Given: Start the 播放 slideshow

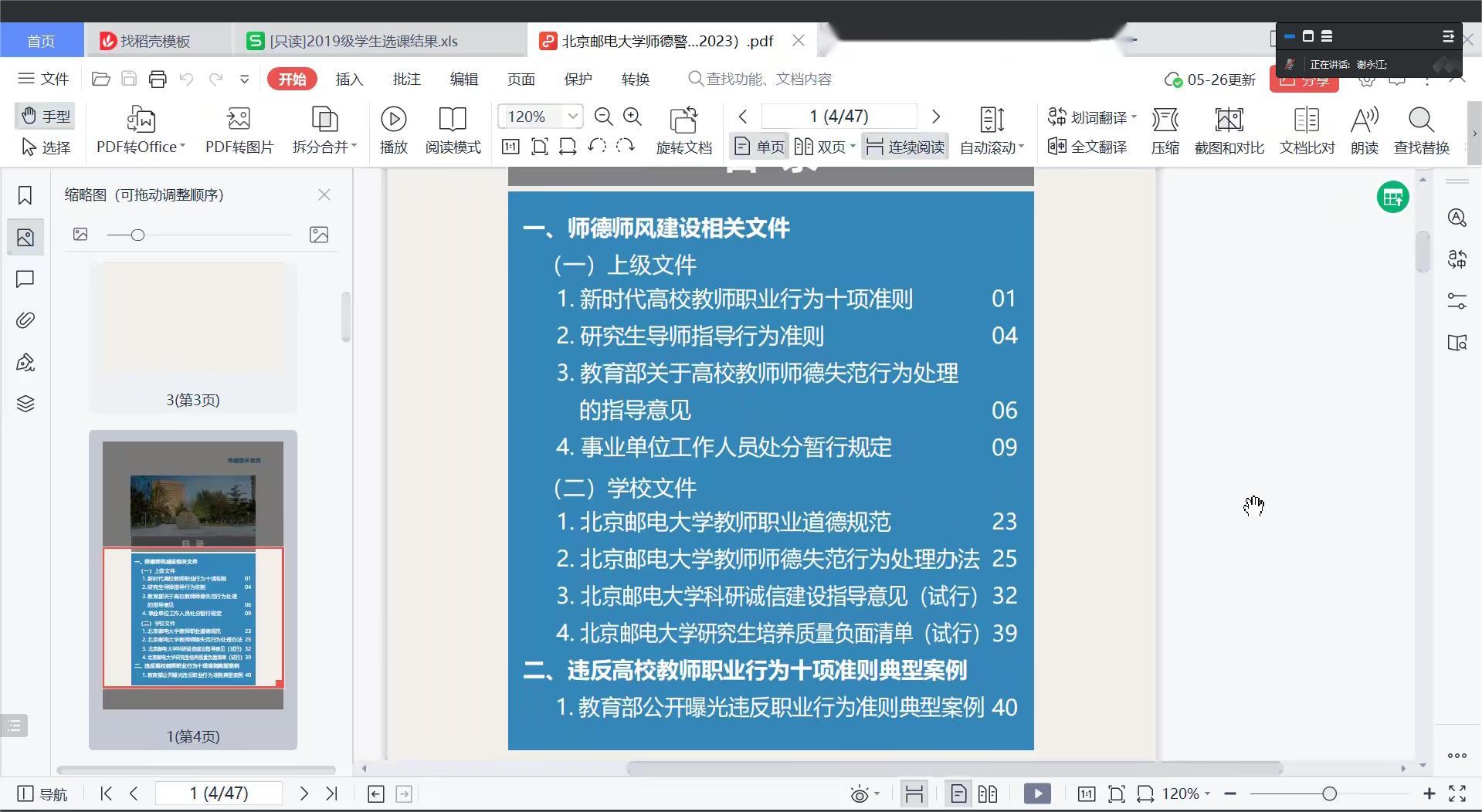Looking at the screenshot, I should 393,130.
